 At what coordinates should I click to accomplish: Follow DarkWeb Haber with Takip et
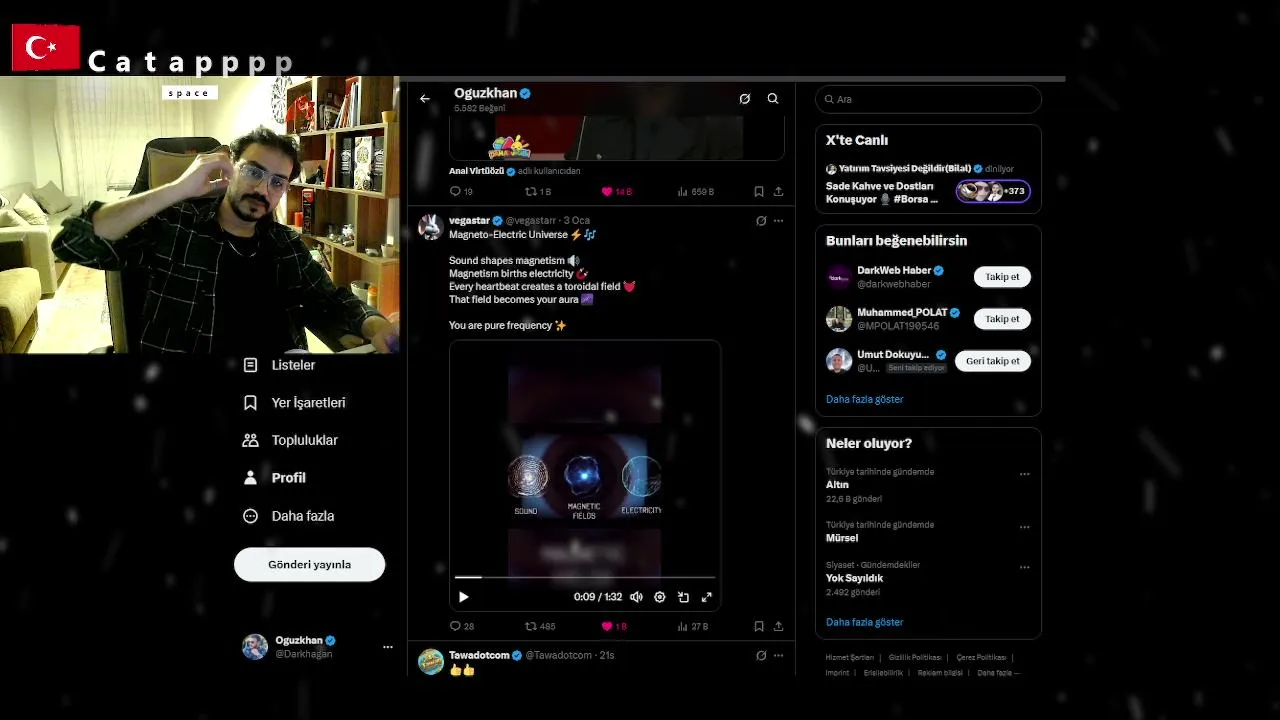[x=1002, y=277]
